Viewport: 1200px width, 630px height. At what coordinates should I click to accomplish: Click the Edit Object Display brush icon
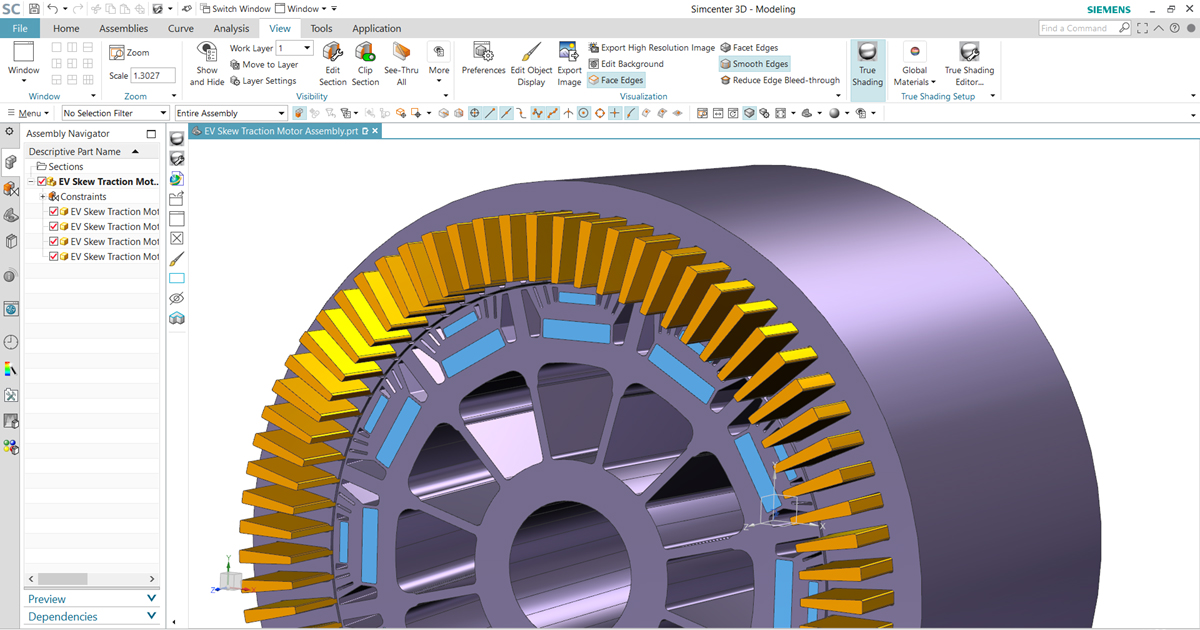coord(531,53)
